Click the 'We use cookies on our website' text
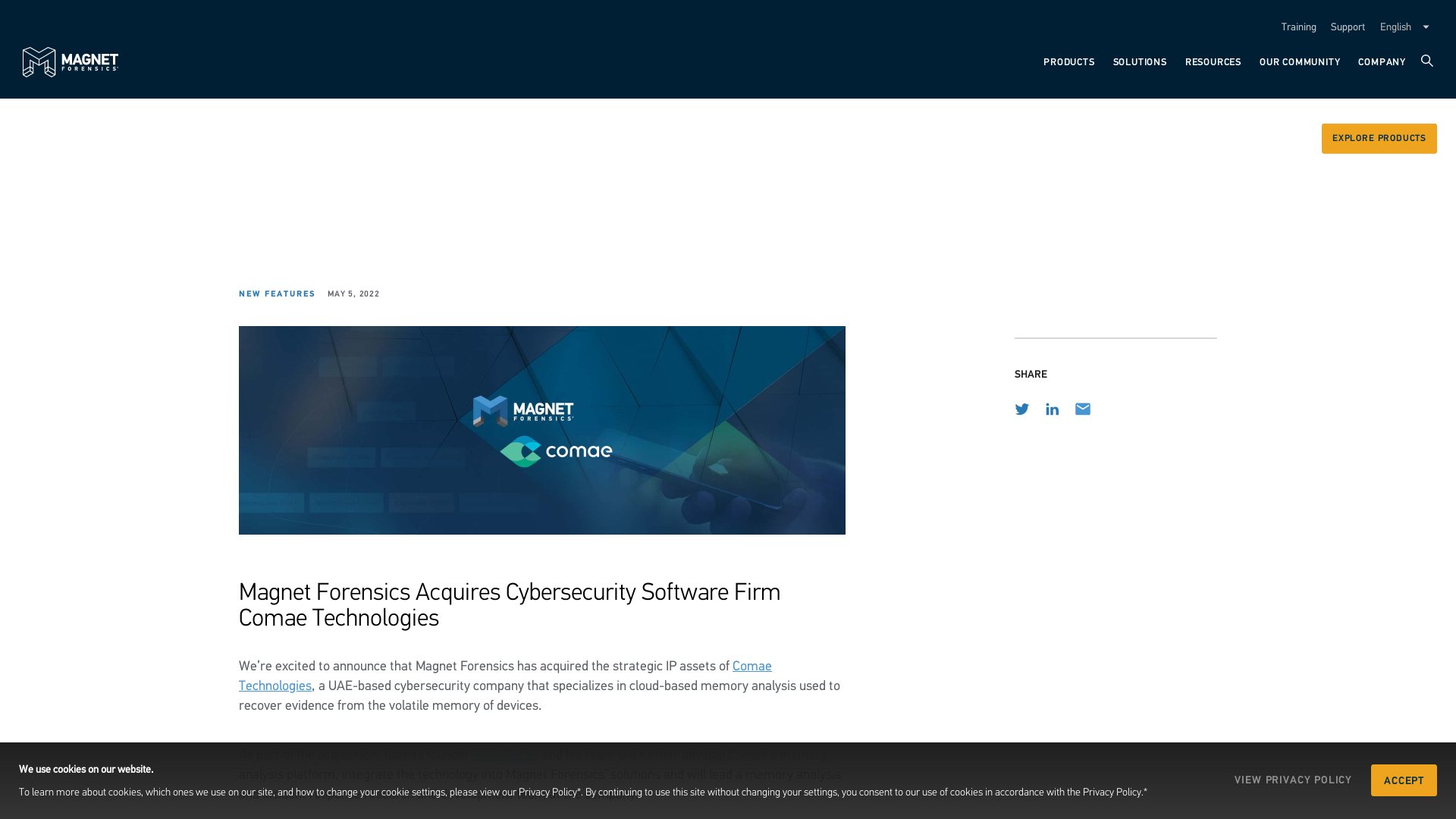This screenshot has width=1456, height=819. (86, 770)
